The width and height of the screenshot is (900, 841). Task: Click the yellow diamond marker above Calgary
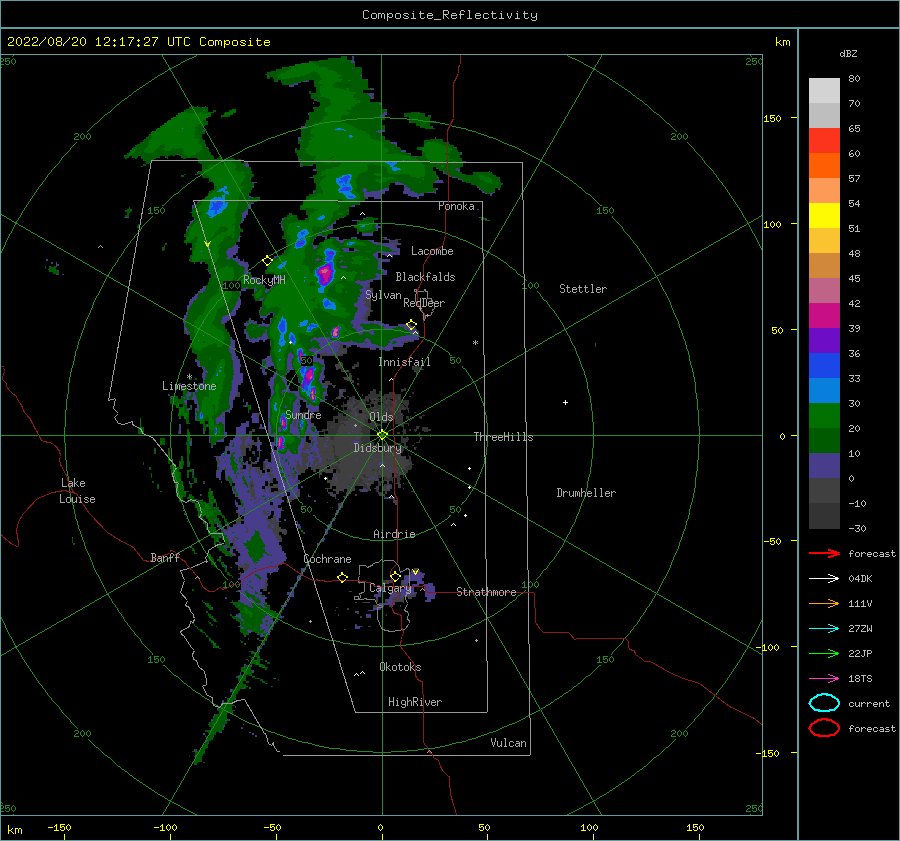tap(395, 576)
